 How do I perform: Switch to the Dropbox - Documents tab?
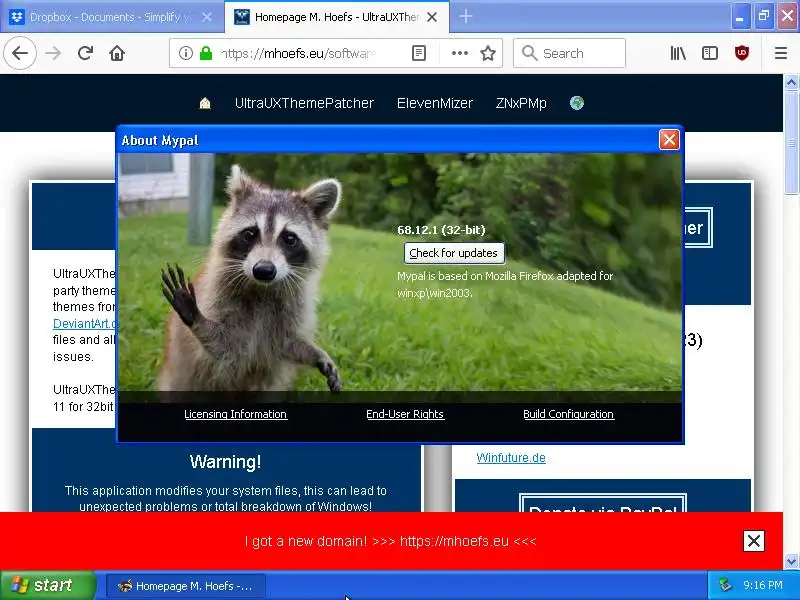(112, 17)
